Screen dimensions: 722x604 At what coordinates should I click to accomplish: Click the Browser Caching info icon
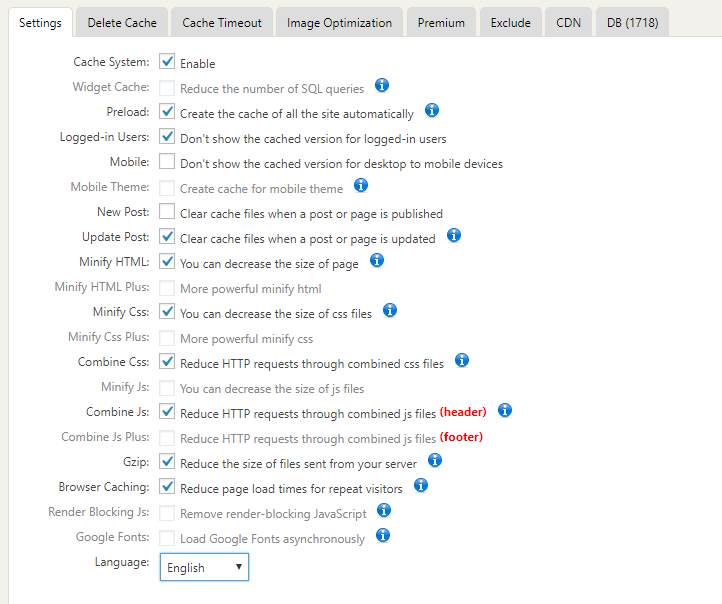tap(420, 486)
